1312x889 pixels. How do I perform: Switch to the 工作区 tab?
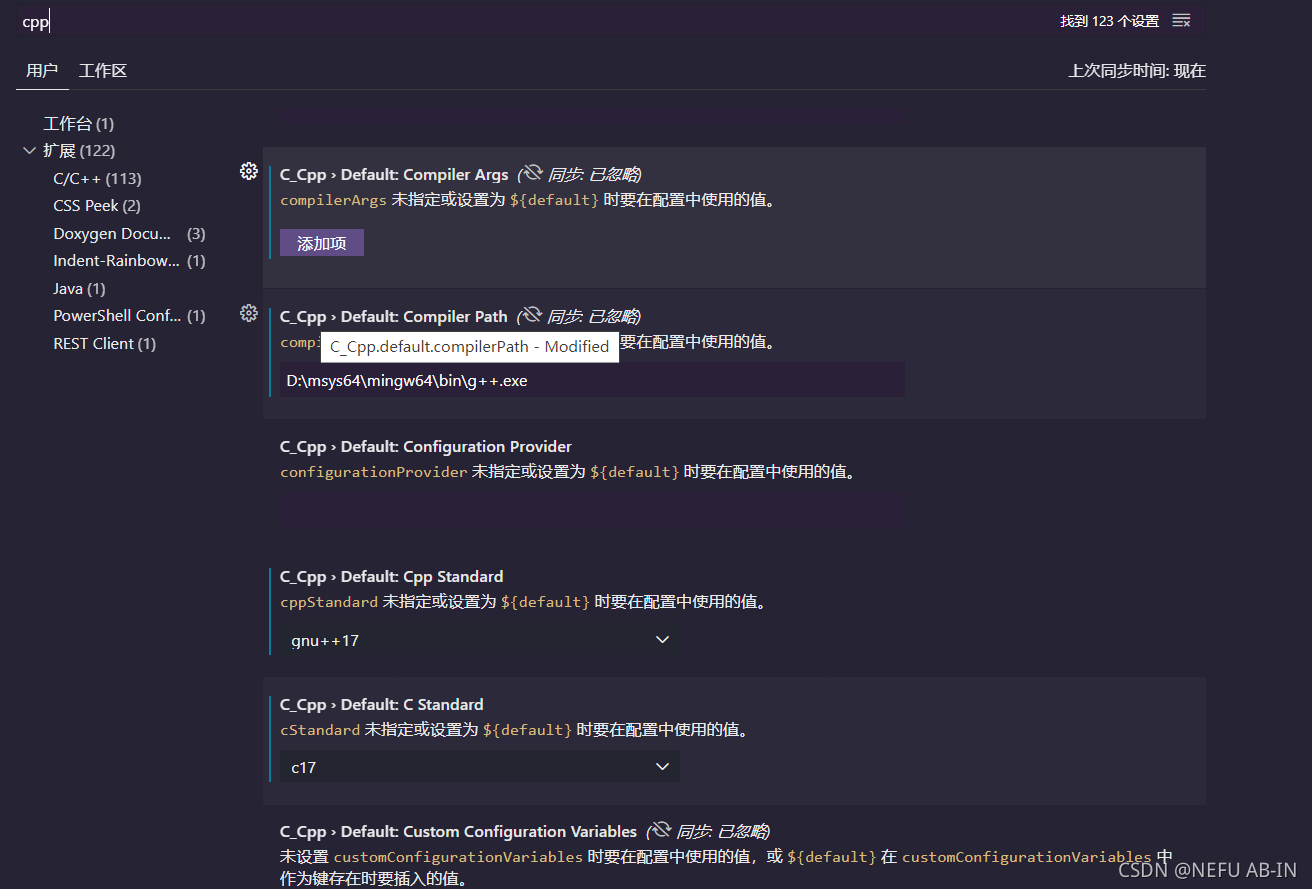[103, 70]
